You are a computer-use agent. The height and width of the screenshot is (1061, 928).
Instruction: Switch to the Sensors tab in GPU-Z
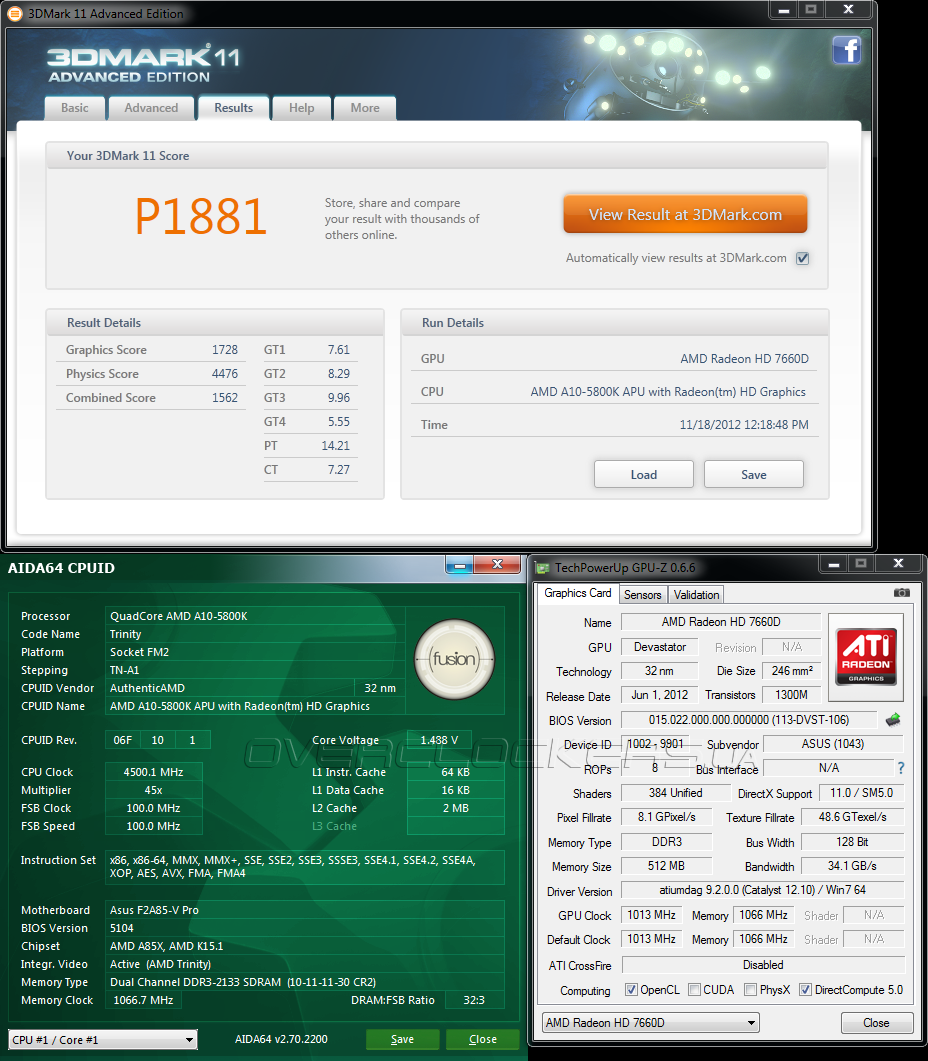point(642,595)
